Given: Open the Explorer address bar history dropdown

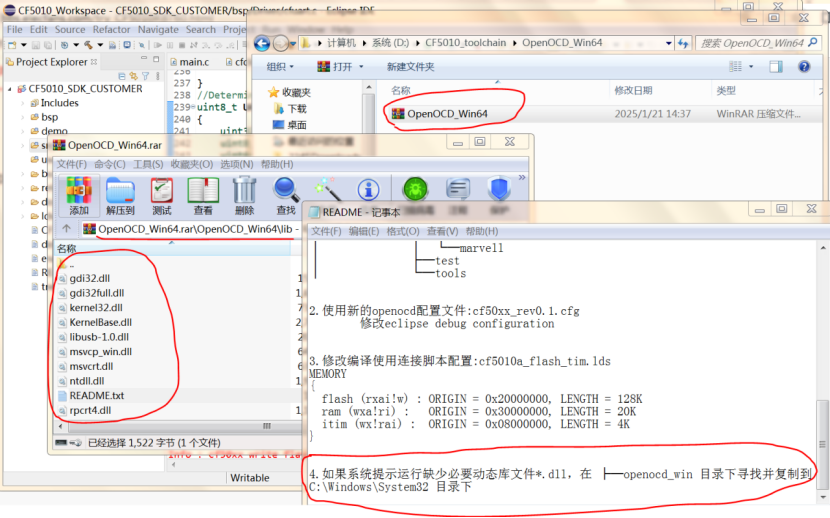Looking at the screenshot, I should (x=669, y=43).
